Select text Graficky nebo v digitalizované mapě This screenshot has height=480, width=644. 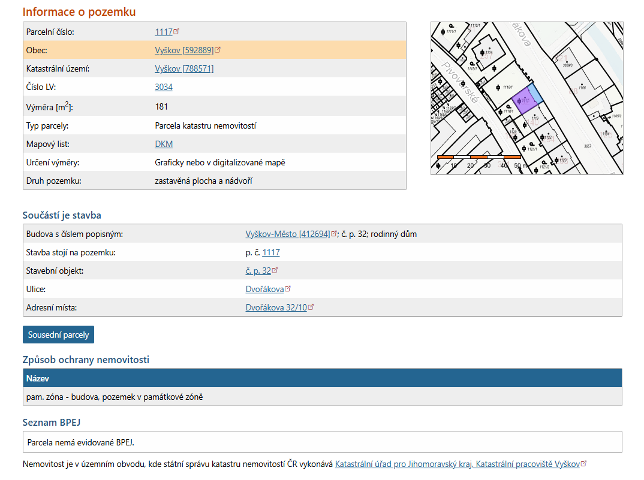tap(220, 163)
